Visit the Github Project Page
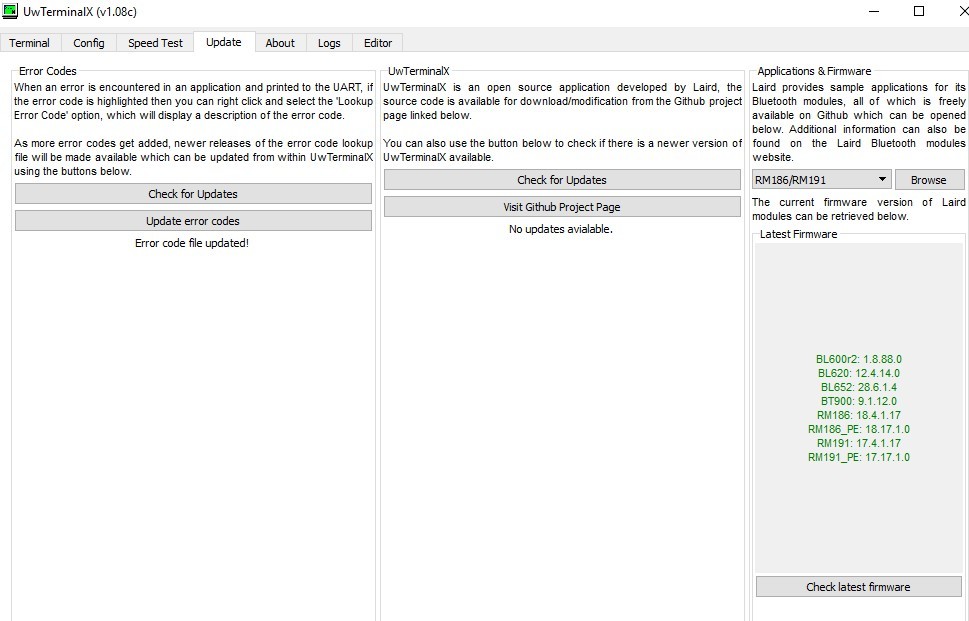Viewport: 969px width, 621px height. tap(562, 207)
